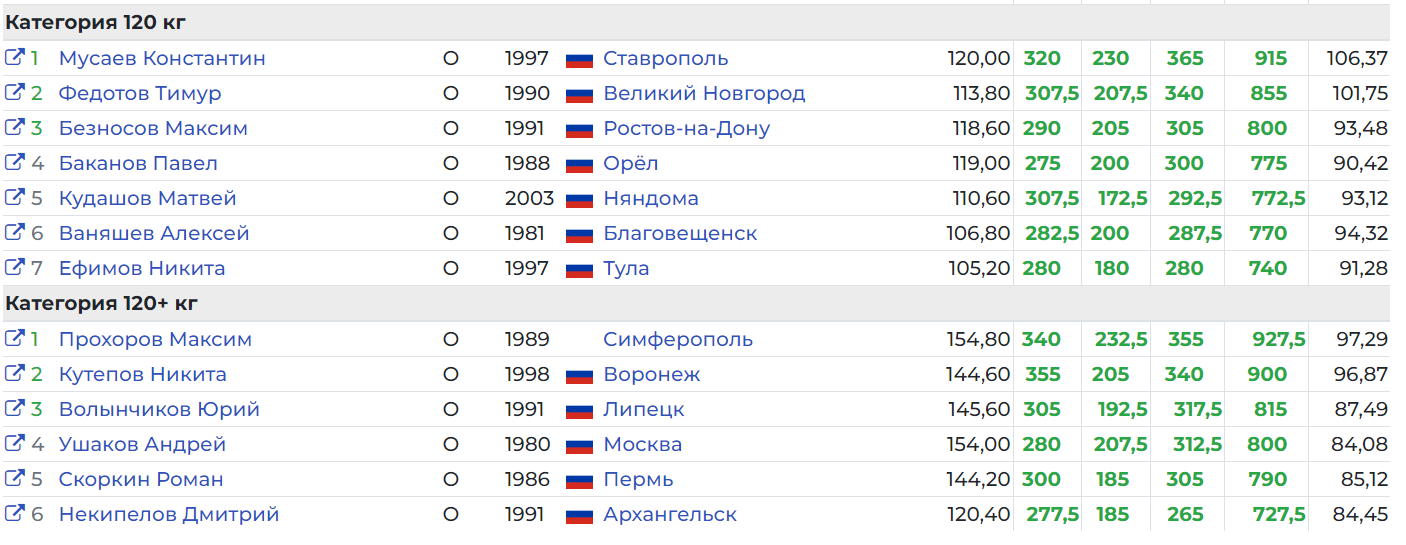Open external link icon beside Мусаев Константин
Image resolution: width=1406 pixels, height=545 pixels.
(x=14, y=58)
